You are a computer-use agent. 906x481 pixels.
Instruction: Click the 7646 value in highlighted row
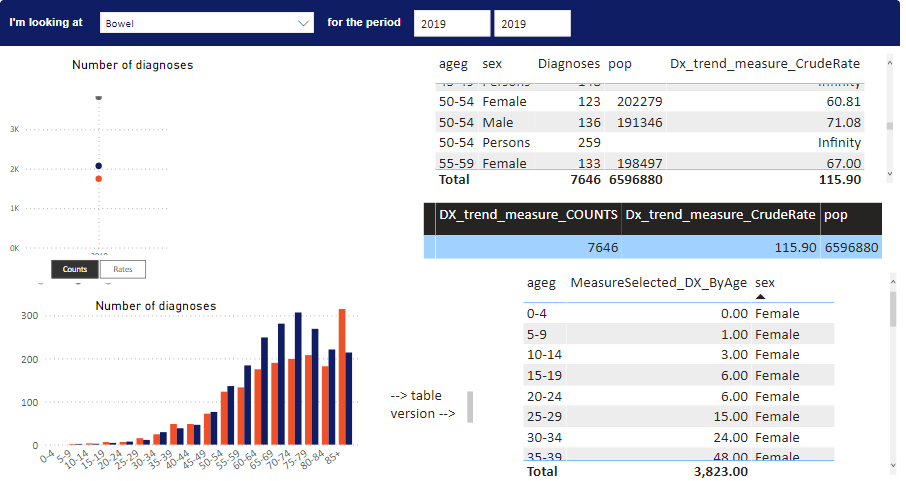click(603, 247)
